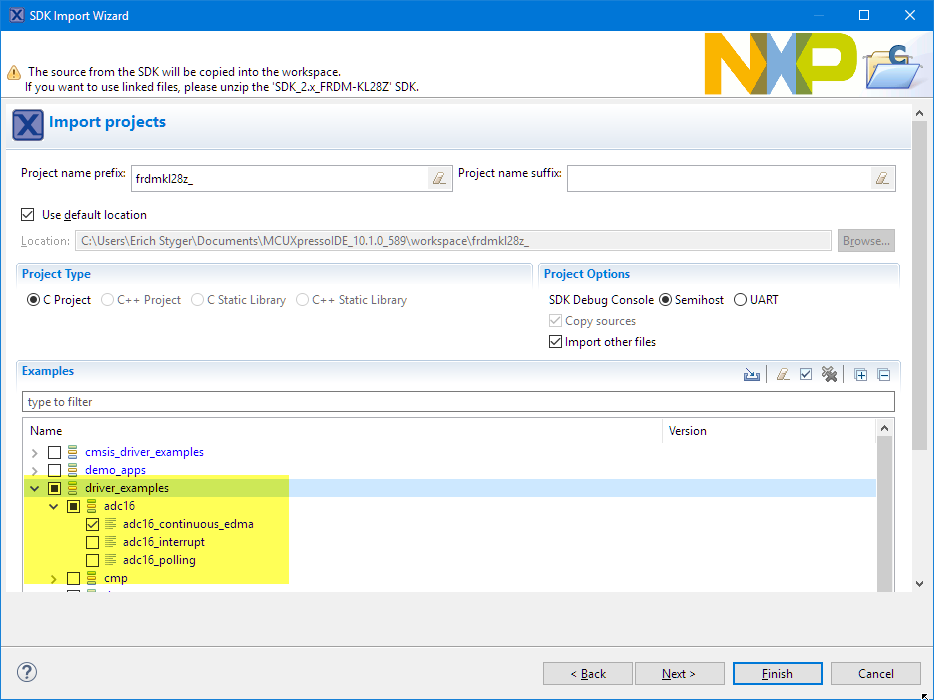Toggle the Import other files checkbox
Image resolution: width=934 pixels, height=700 pixels.
555,342
